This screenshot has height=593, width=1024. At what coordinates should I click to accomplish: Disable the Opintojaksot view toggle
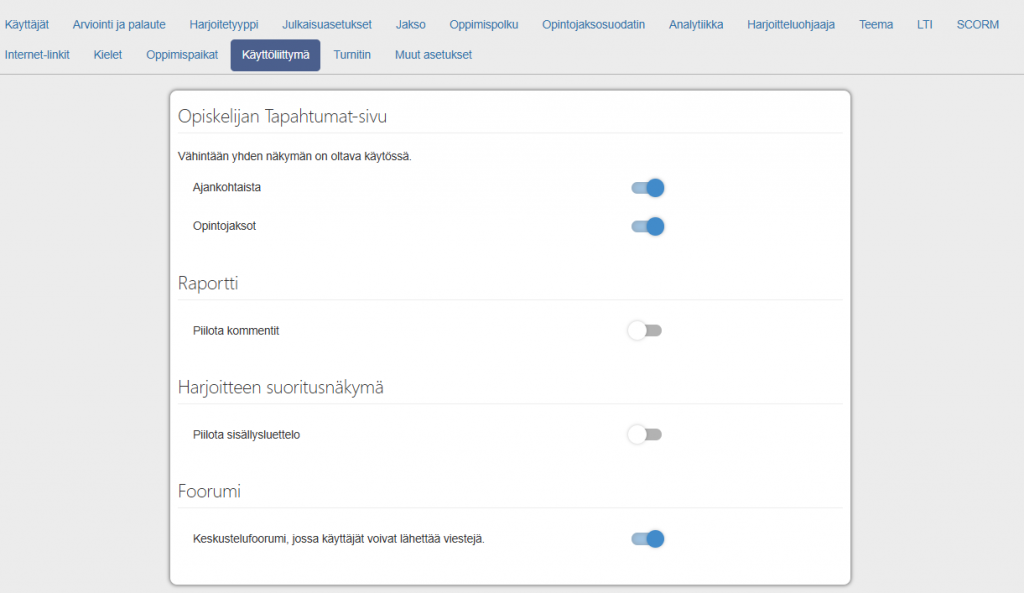[x=647, y=226]
